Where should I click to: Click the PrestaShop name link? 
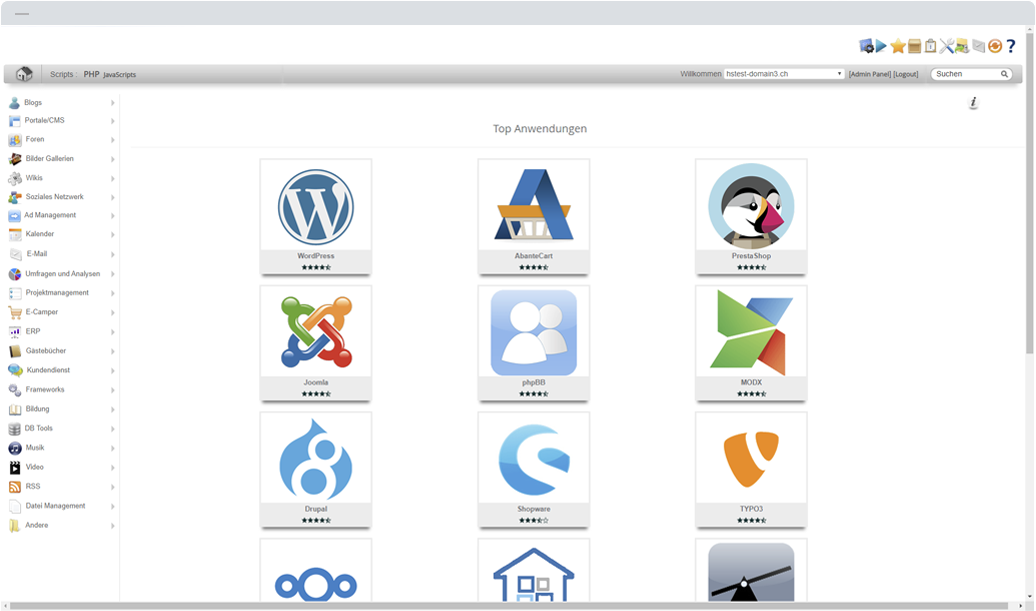click(751, 256)
